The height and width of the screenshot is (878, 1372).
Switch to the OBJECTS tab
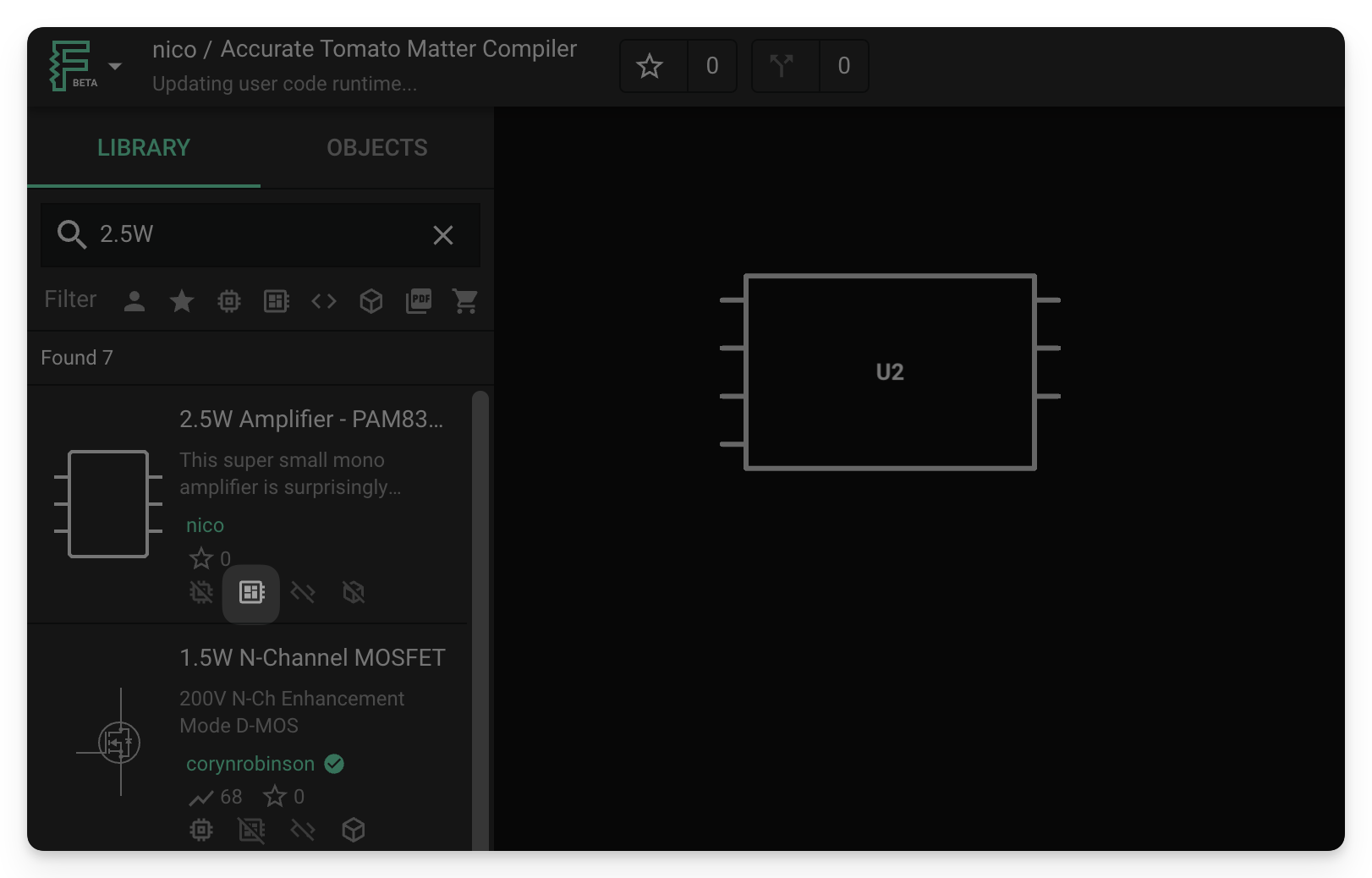pyautogui.click(x=377, y=147)
